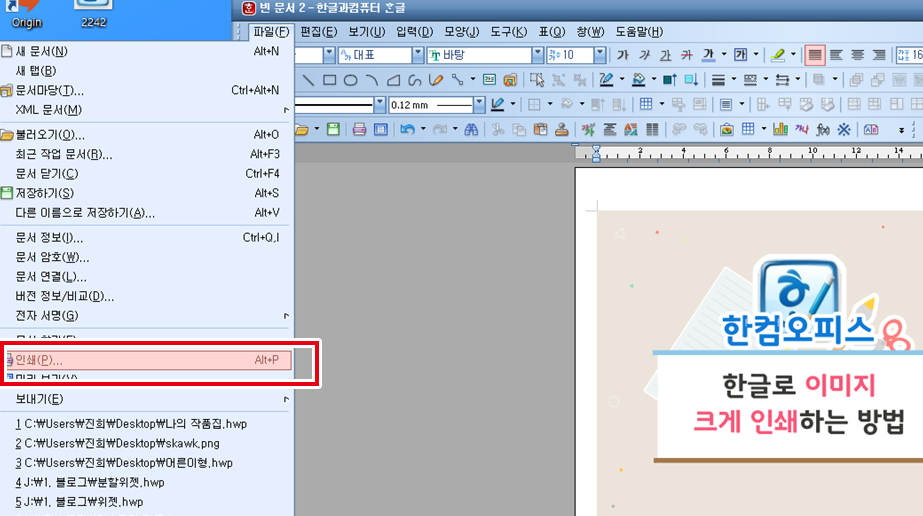
Task: Click the multi-column layout icon
Action: pos(652,129)
